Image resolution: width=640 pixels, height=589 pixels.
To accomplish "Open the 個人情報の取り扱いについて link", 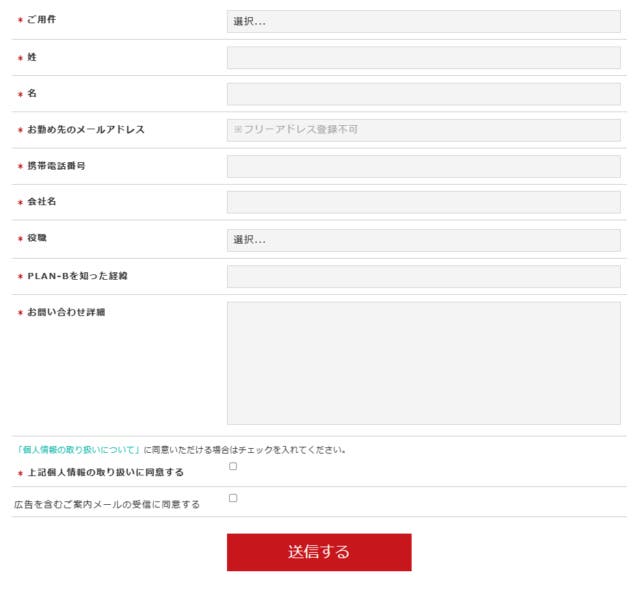I will click(x=77, y=450).
